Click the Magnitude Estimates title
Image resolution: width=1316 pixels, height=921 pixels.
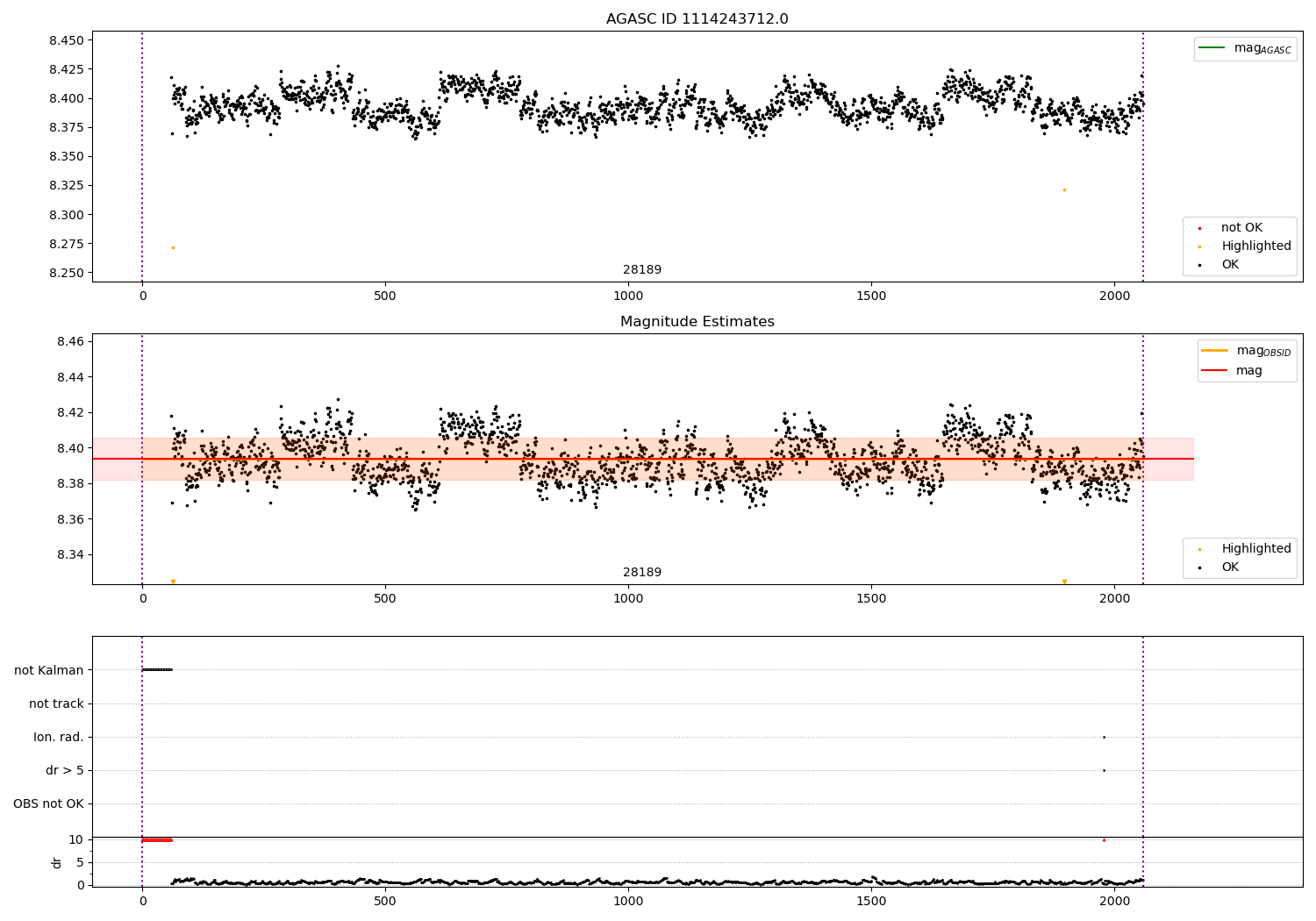tap(697, 322)
